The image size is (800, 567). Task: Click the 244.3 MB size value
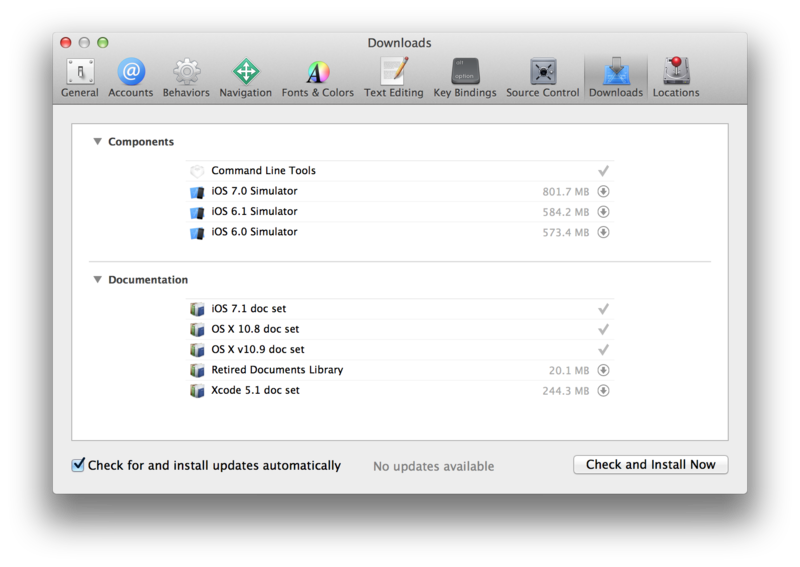pyautogui.click(x=565, y=391)
